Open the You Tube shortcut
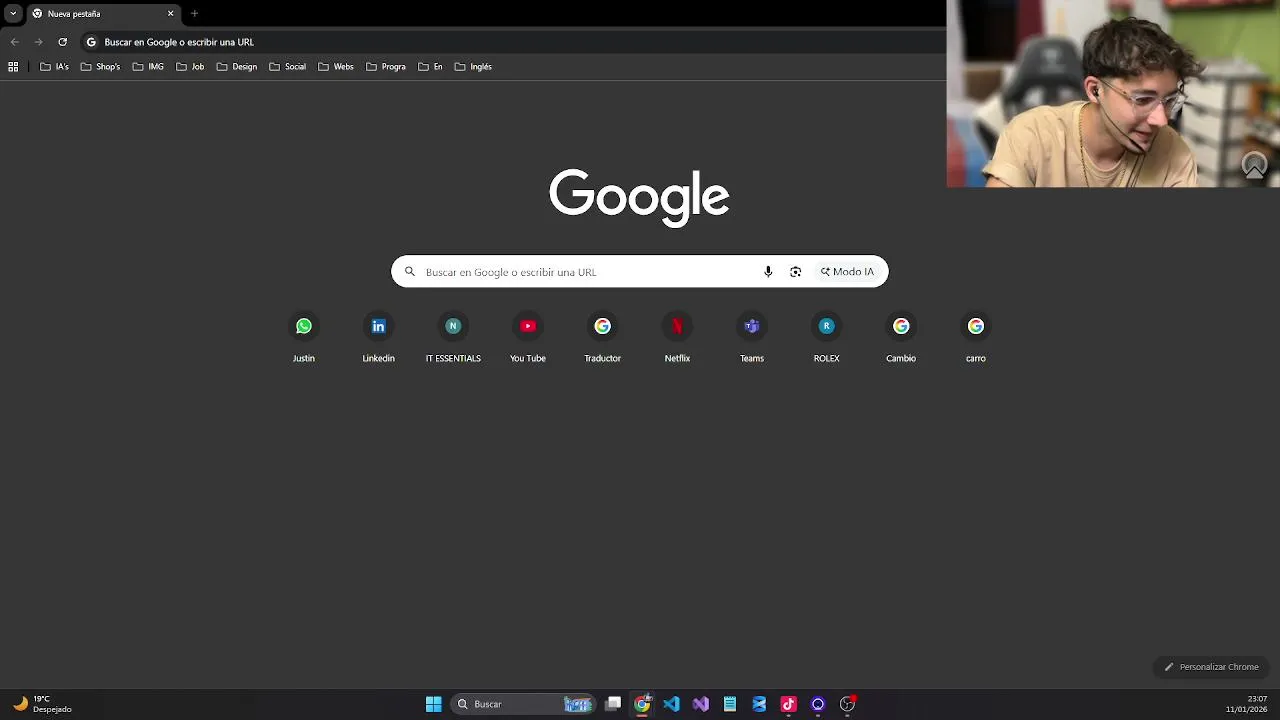The image size is (1280, 720). click(528, 337)
